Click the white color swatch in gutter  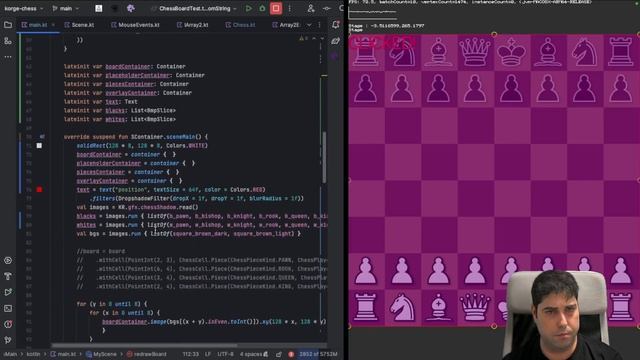click(39, 146)
